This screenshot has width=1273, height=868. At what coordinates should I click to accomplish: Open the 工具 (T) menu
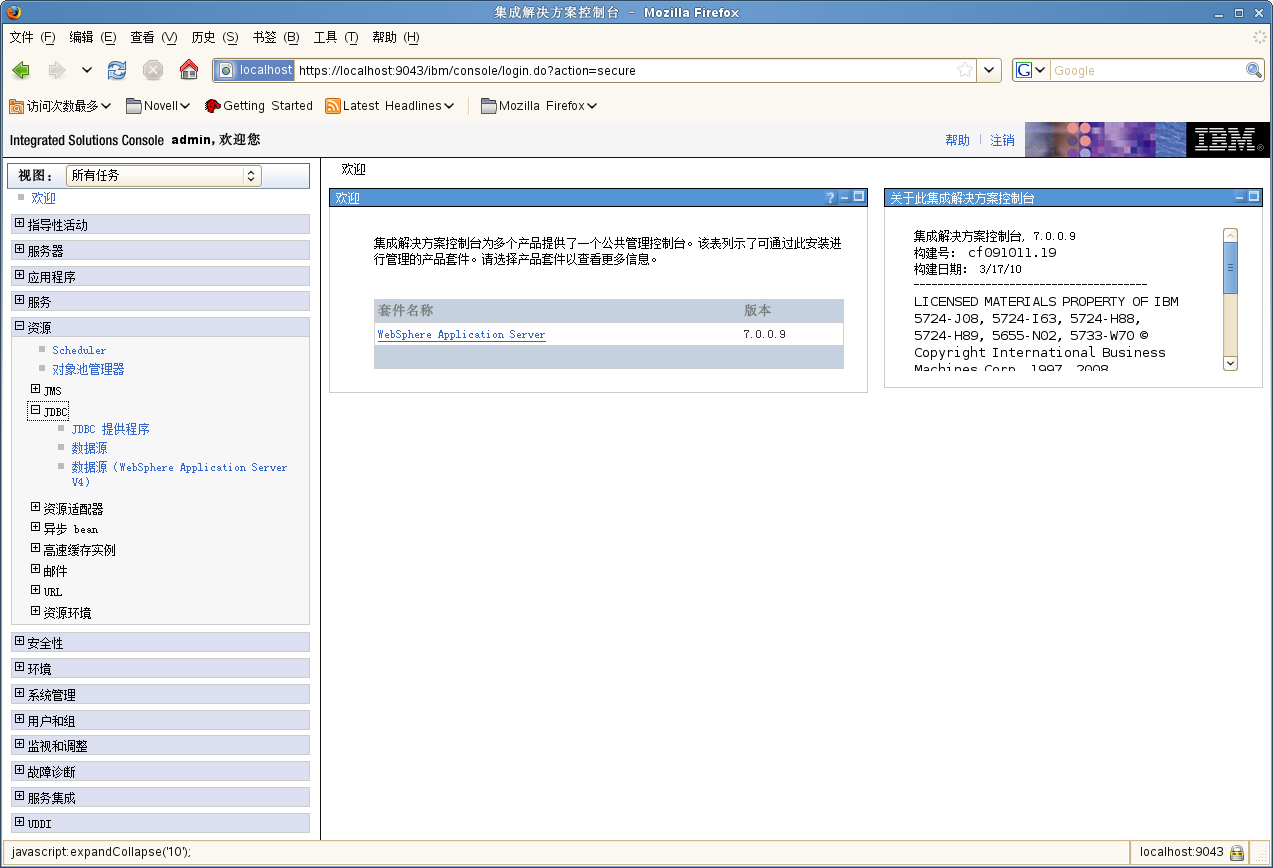(336, 37)
